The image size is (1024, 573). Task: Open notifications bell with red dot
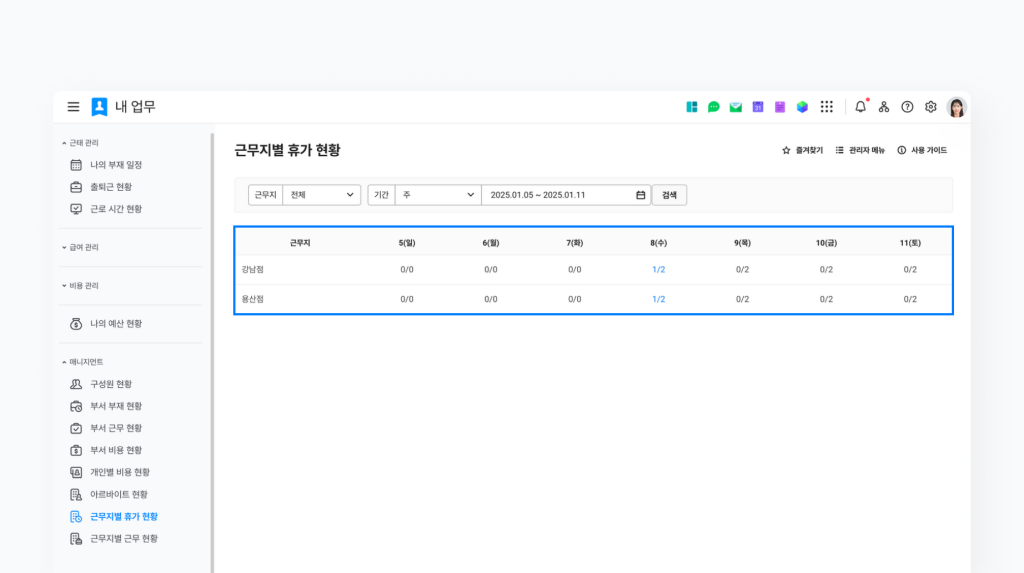point(861,106)
